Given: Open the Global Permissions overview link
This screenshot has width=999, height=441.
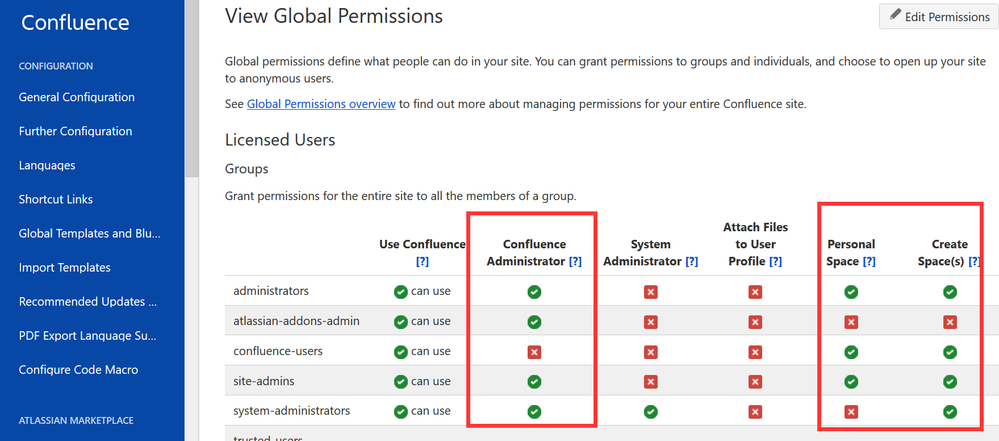Looking at the screenshot, I should tap(321, 103).
